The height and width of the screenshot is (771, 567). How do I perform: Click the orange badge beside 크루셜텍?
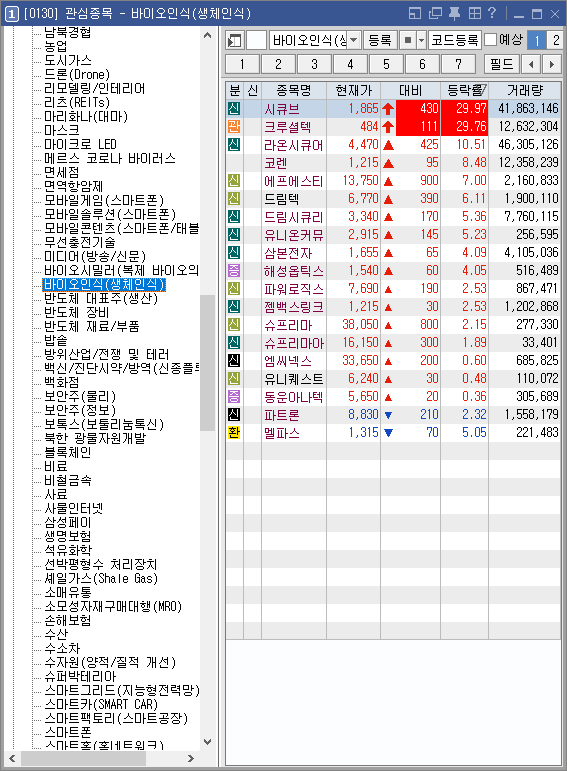pyautogui.click(x=234, y=126)
